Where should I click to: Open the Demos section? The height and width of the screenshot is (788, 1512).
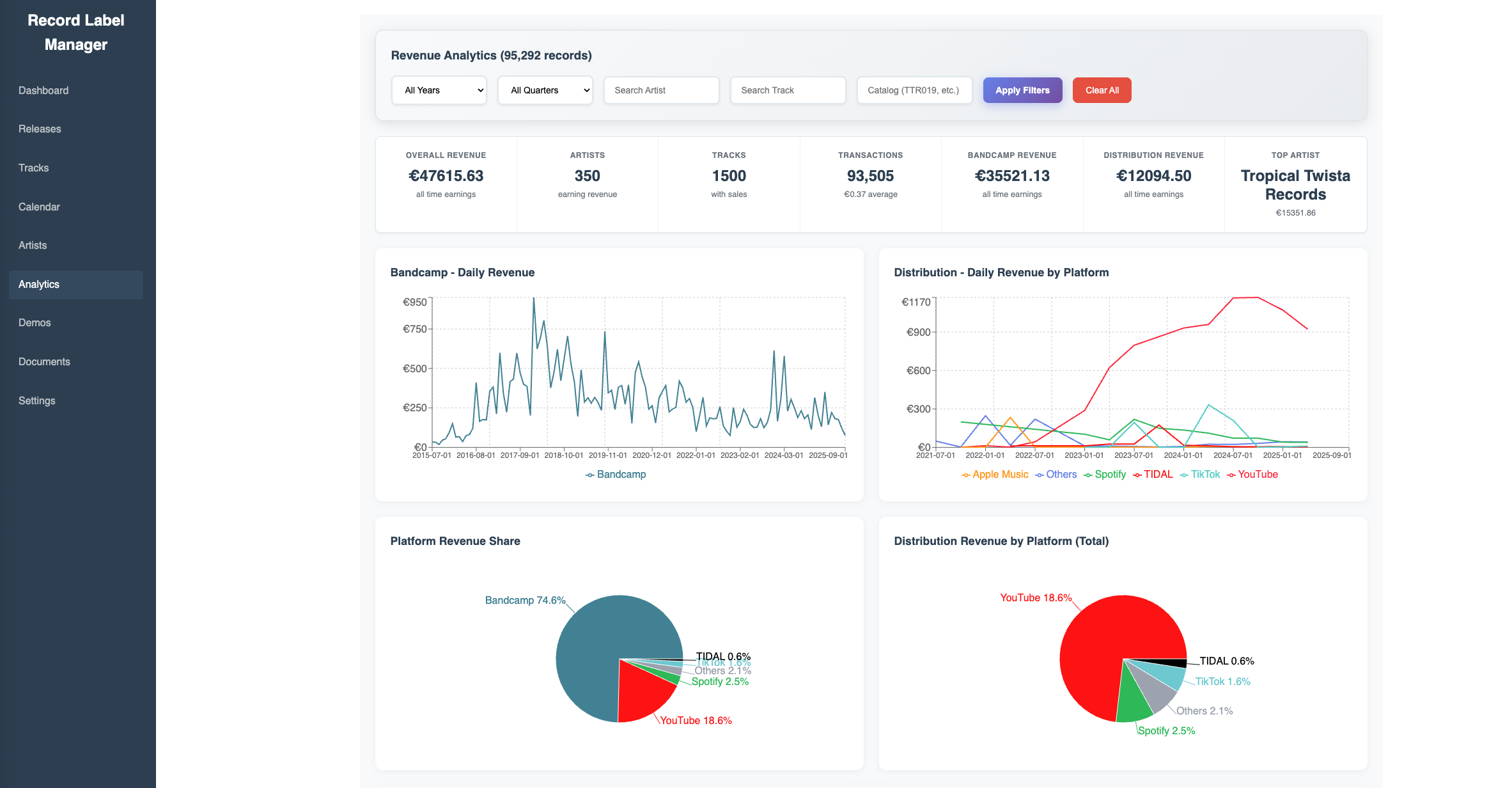point(35,323)
